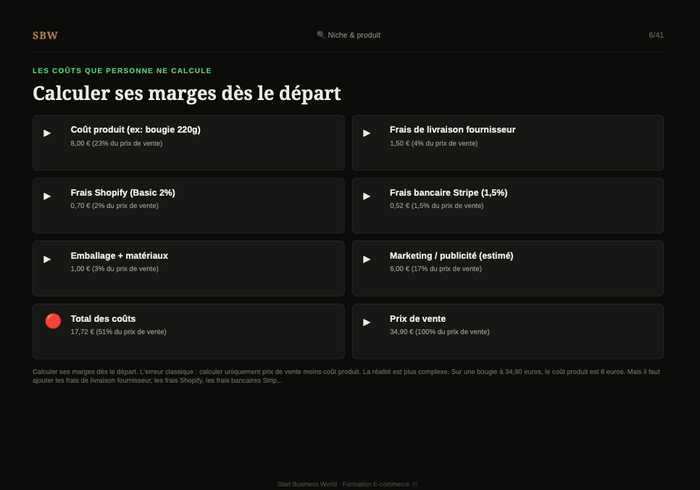Click the magnifier icon before Niche & produit
700x490 pixels.
click(321, 35)
